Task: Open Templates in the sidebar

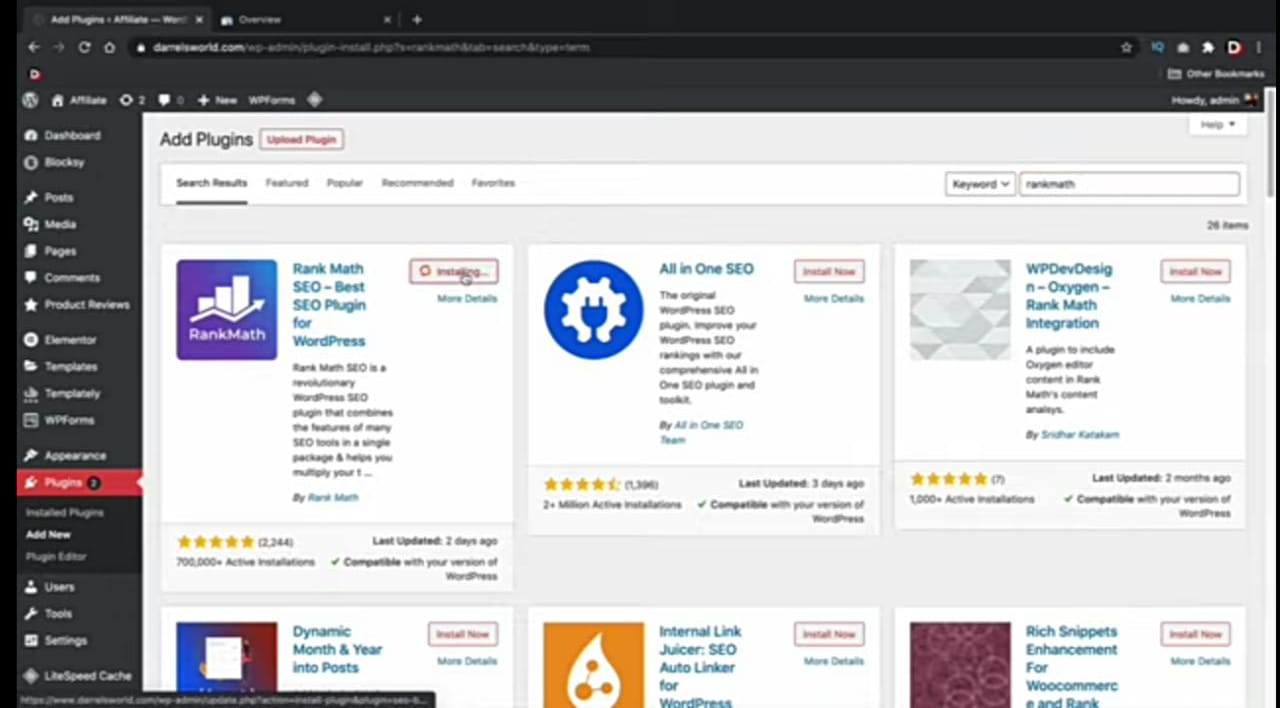Action: [71, 367]
